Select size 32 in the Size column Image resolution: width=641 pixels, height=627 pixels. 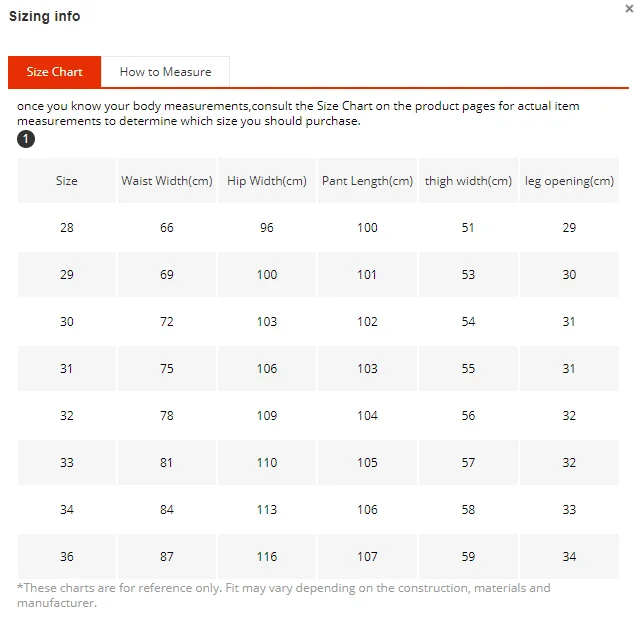point(67,416)
